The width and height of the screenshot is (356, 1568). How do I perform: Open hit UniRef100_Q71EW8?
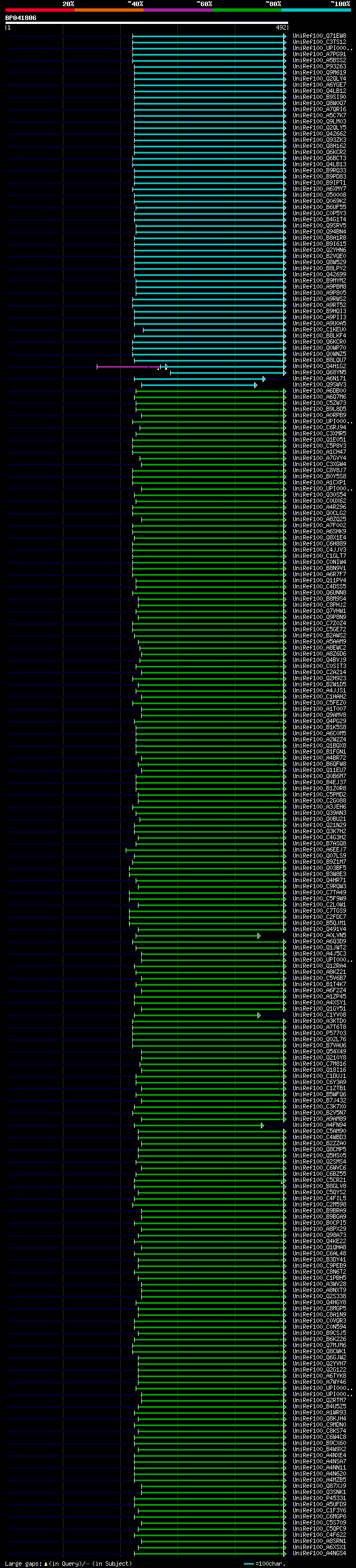pos(319,36)
